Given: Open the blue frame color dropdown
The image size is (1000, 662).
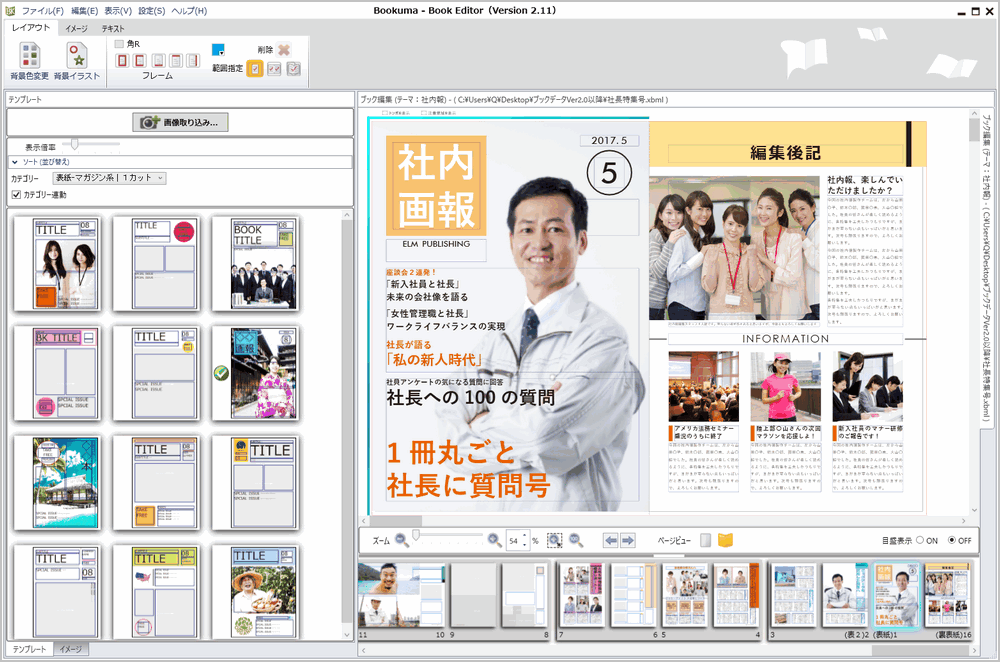Looking at the screenshot, I should [x=219, y=49].
